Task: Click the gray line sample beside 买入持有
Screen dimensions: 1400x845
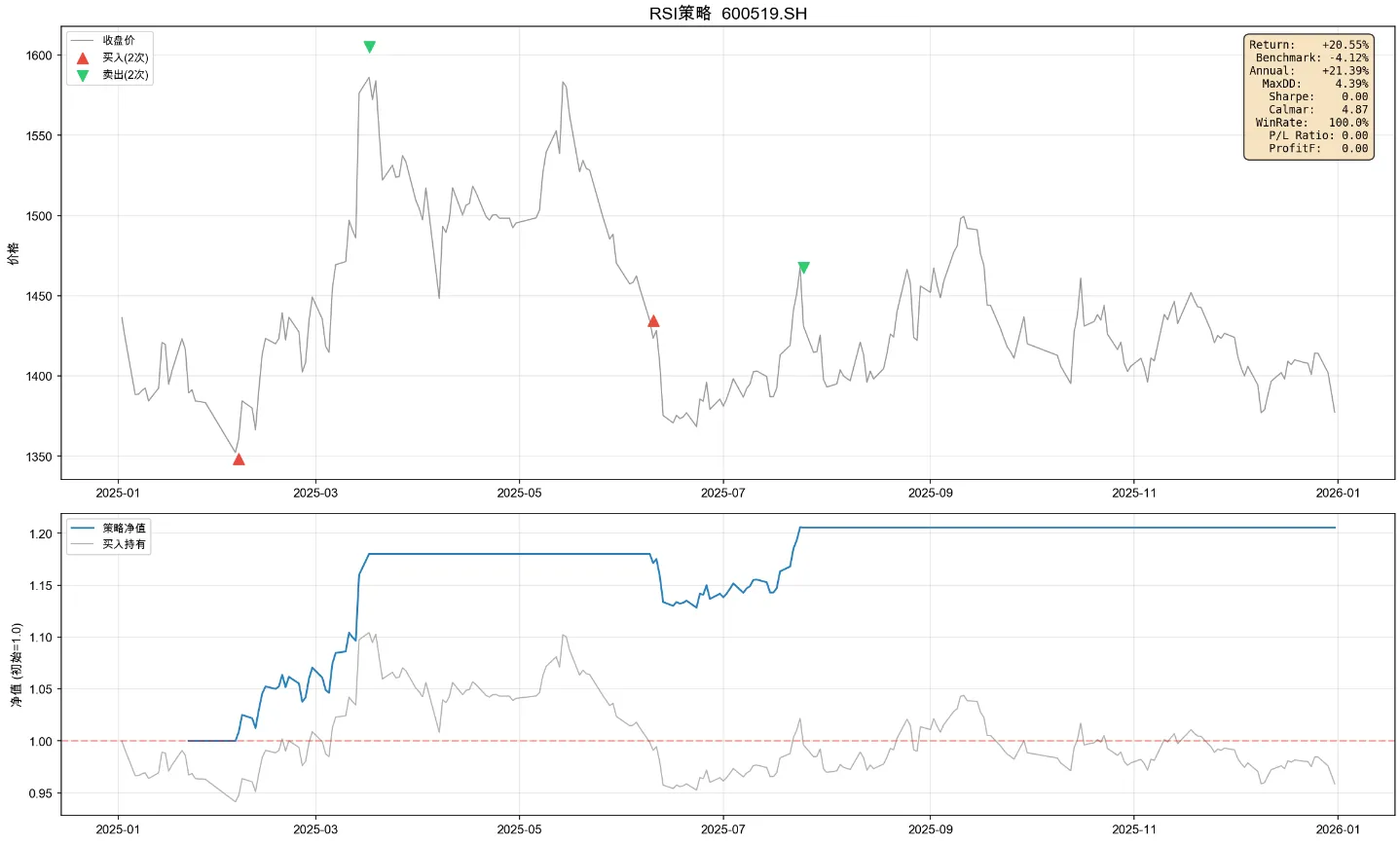Action: click(83, 544)
